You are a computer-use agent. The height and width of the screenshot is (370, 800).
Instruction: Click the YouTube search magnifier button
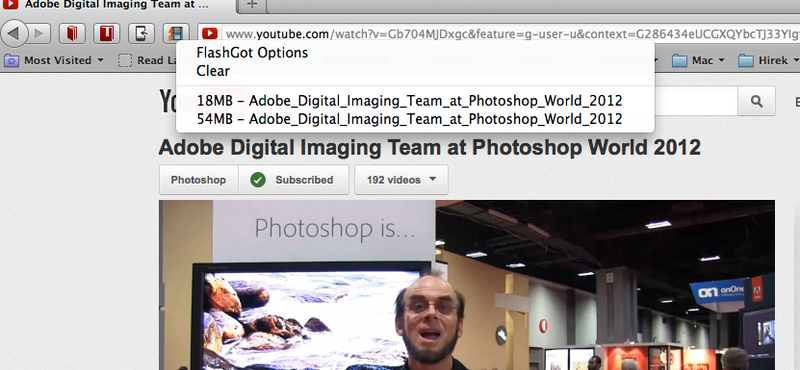[x=757, y=101]
